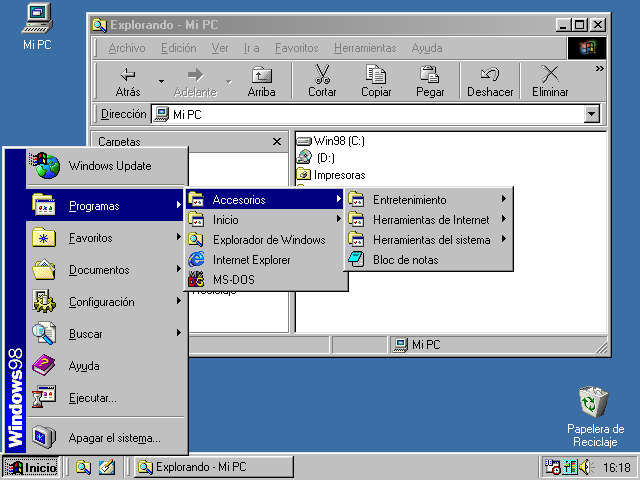This screenshot has width=640, height=480.
Task: Select the (D:) CD-ROM drive
Action: (x=315, y=158)
